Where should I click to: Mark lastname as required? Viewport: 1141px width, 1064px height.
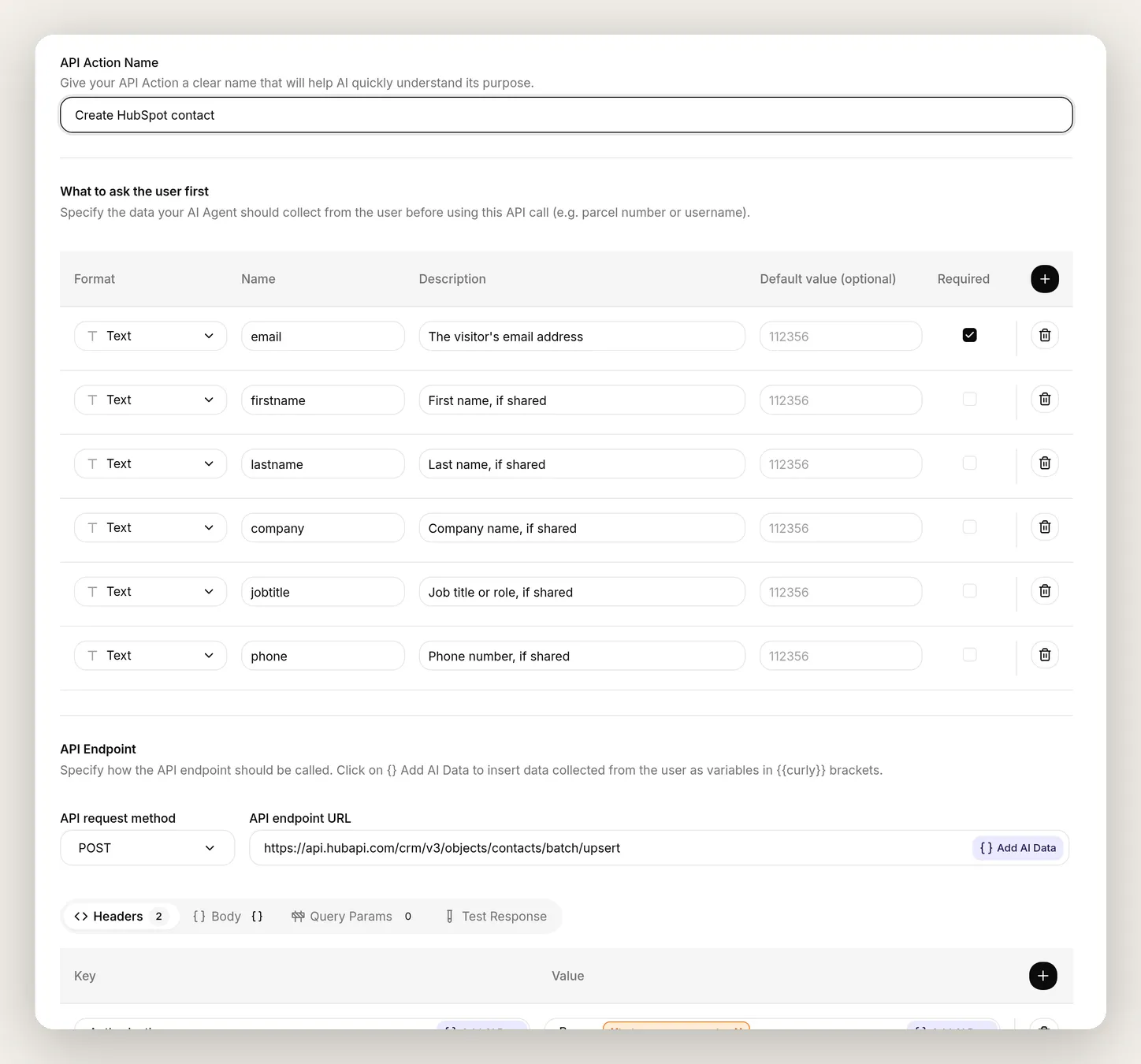pyautogui.click(x=969, y=463)
